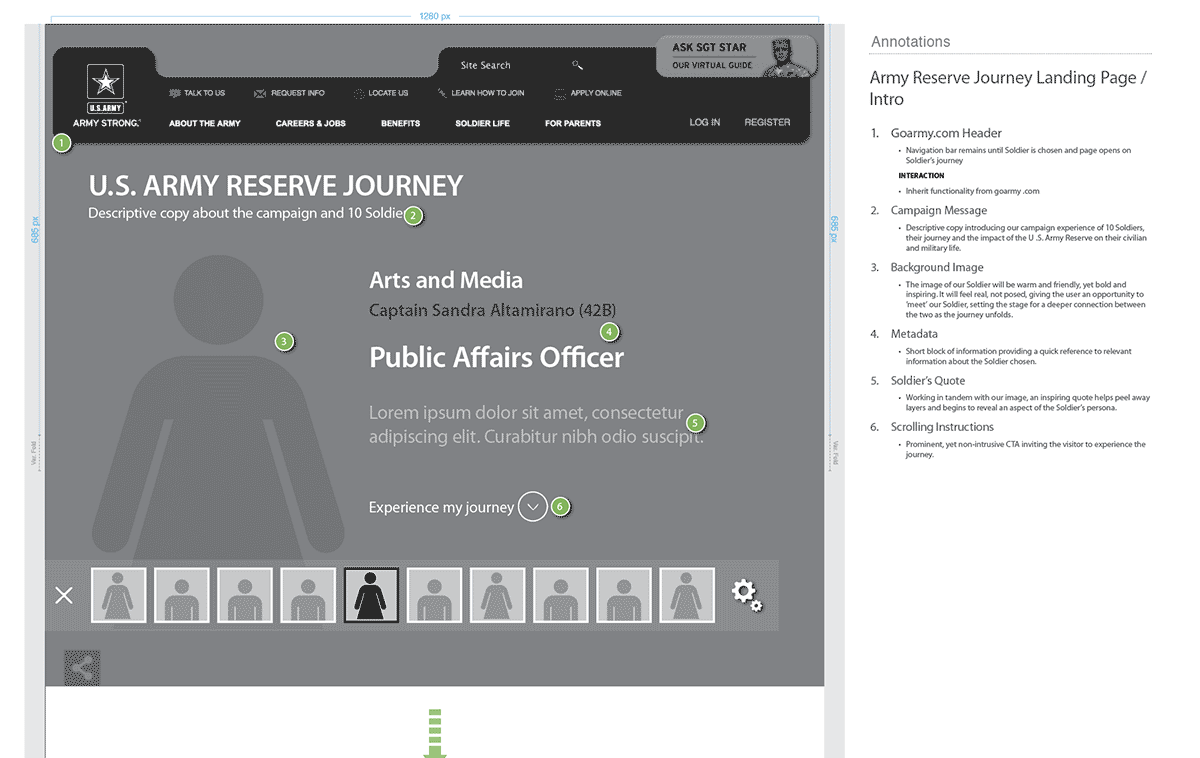Open the About The Army menu

205,123
